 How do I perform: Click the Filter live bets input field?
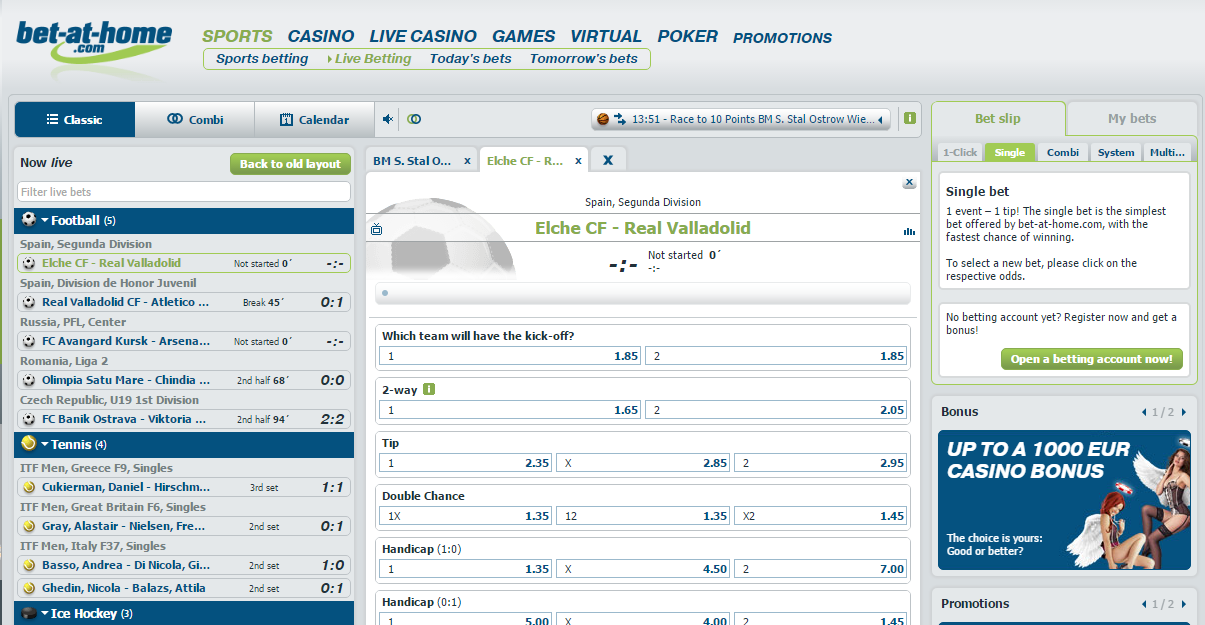pyautogui.click(x=184, y=192)
